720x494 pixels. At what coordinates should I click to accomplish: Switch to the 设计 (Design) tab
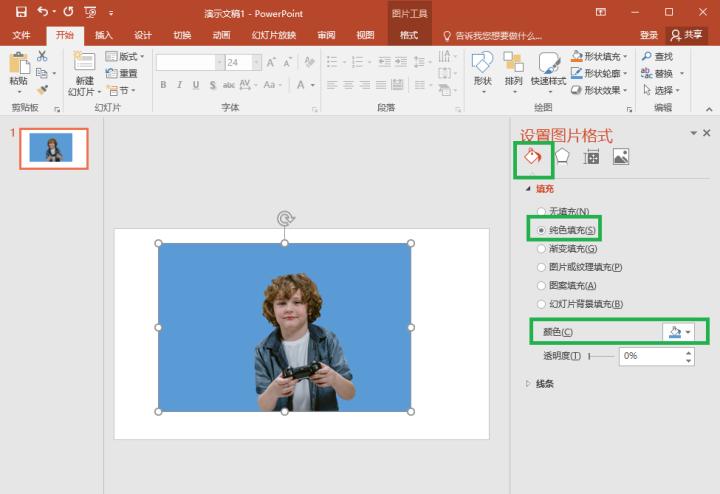(143, 35)
